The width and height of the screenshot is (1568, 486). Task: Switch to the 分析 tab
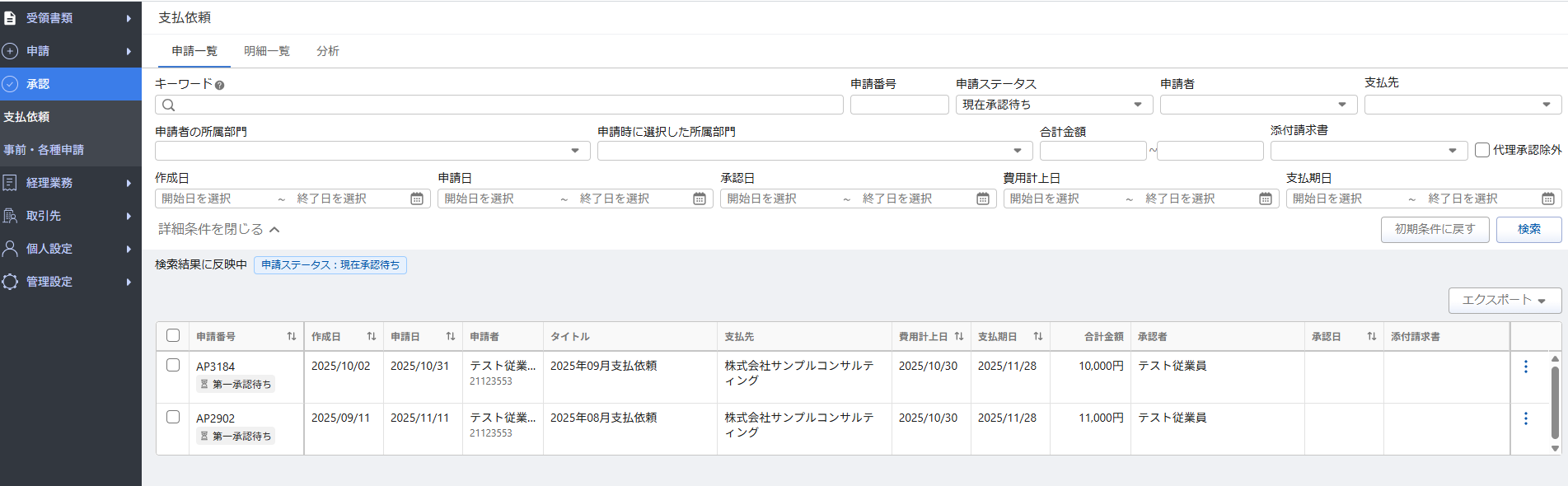[327, 51]
